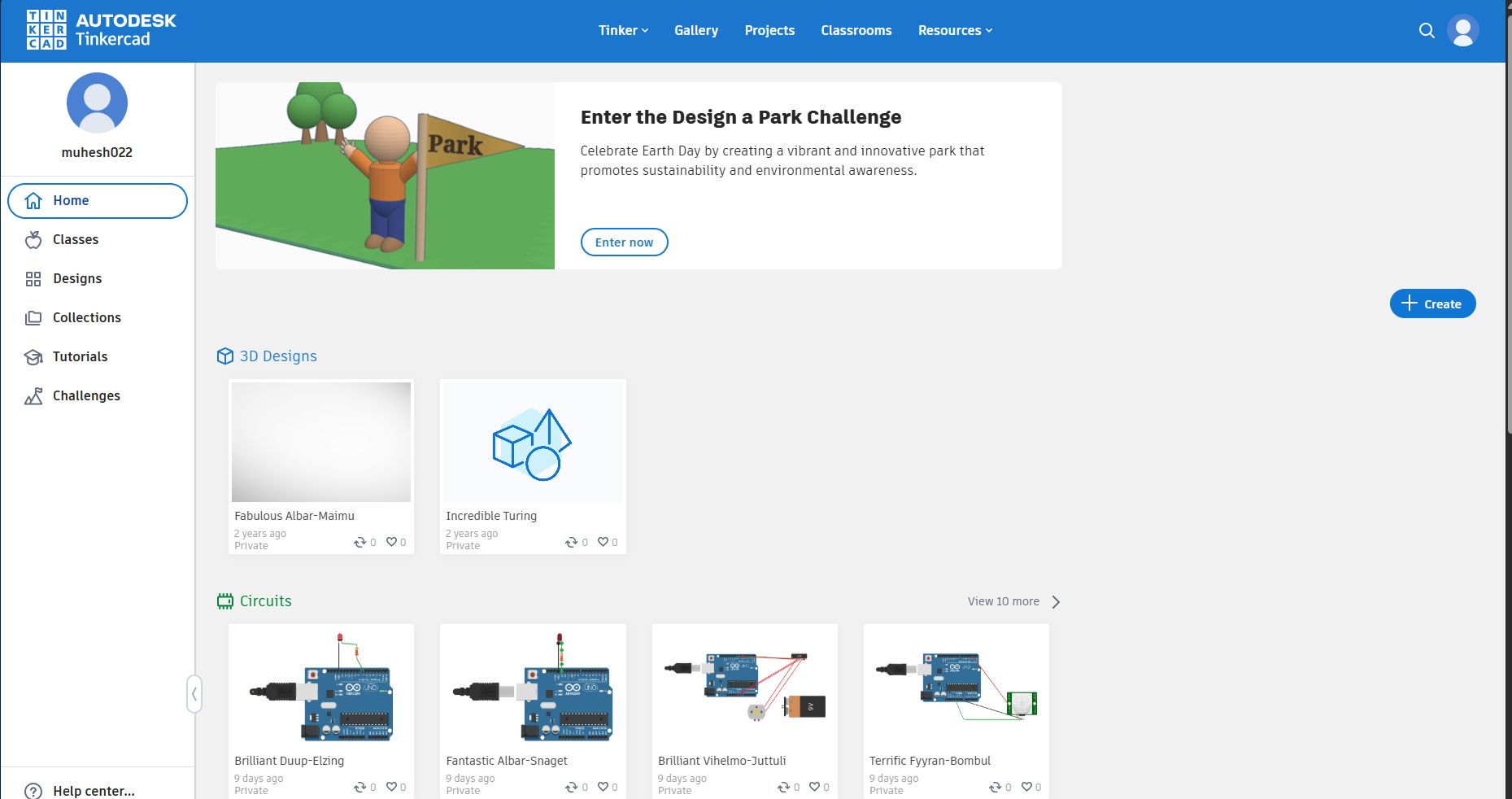Open the Incredible Turing thumbnail

coord(533,442)
